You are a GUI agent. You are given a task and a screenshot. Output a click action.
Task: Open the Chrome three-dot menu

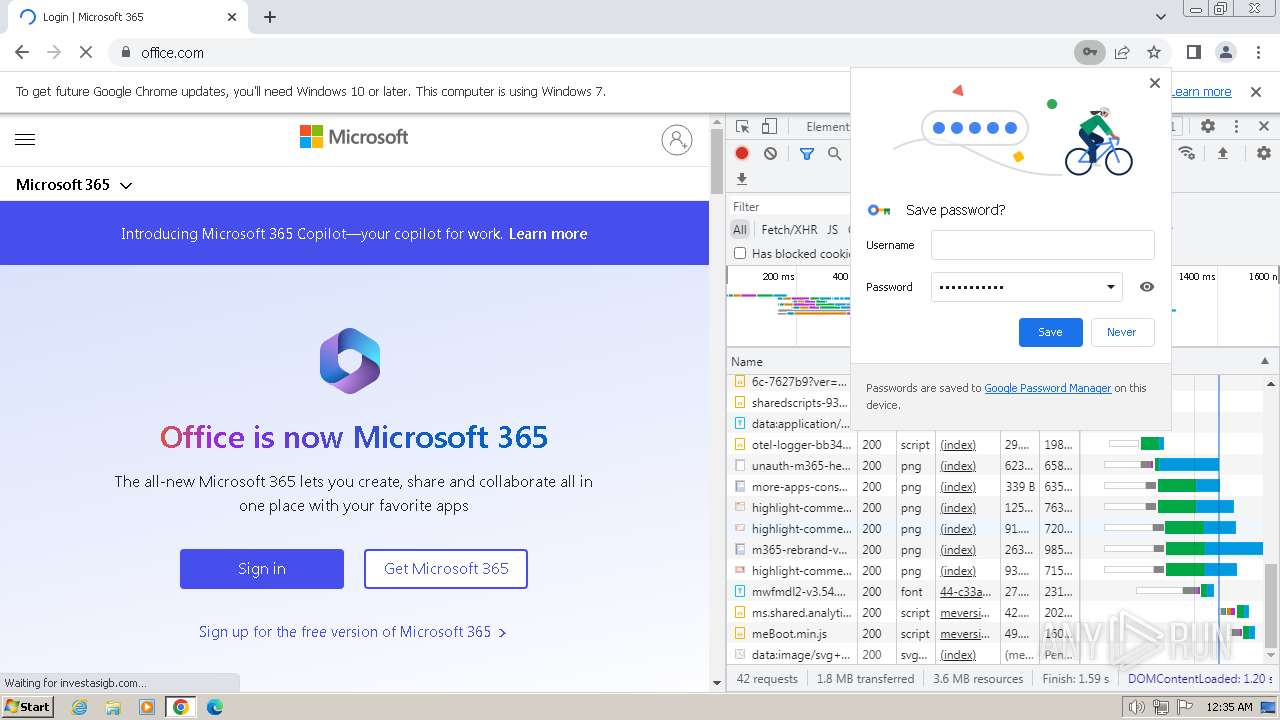(1257, 52)
